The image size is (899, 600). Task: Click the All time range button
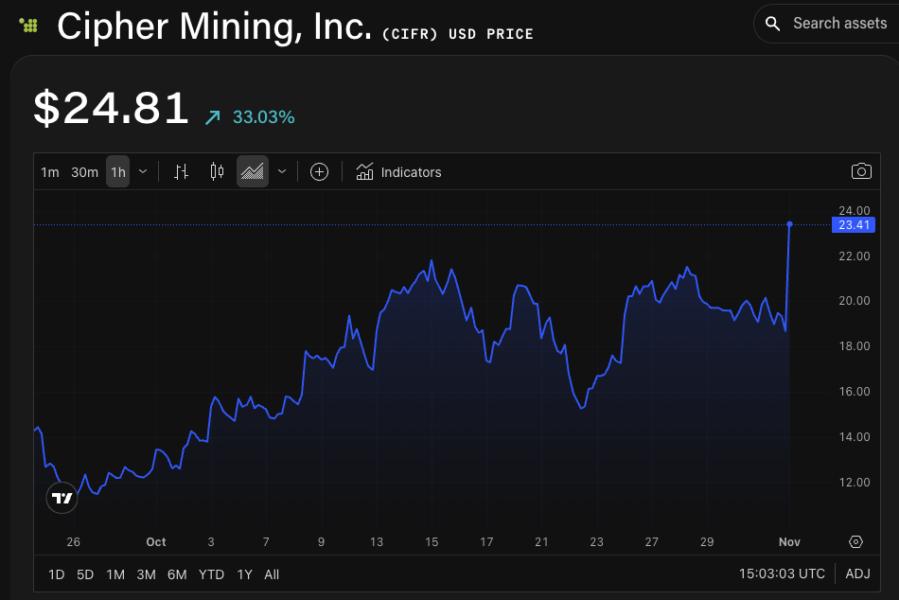[x=271, y=574]
